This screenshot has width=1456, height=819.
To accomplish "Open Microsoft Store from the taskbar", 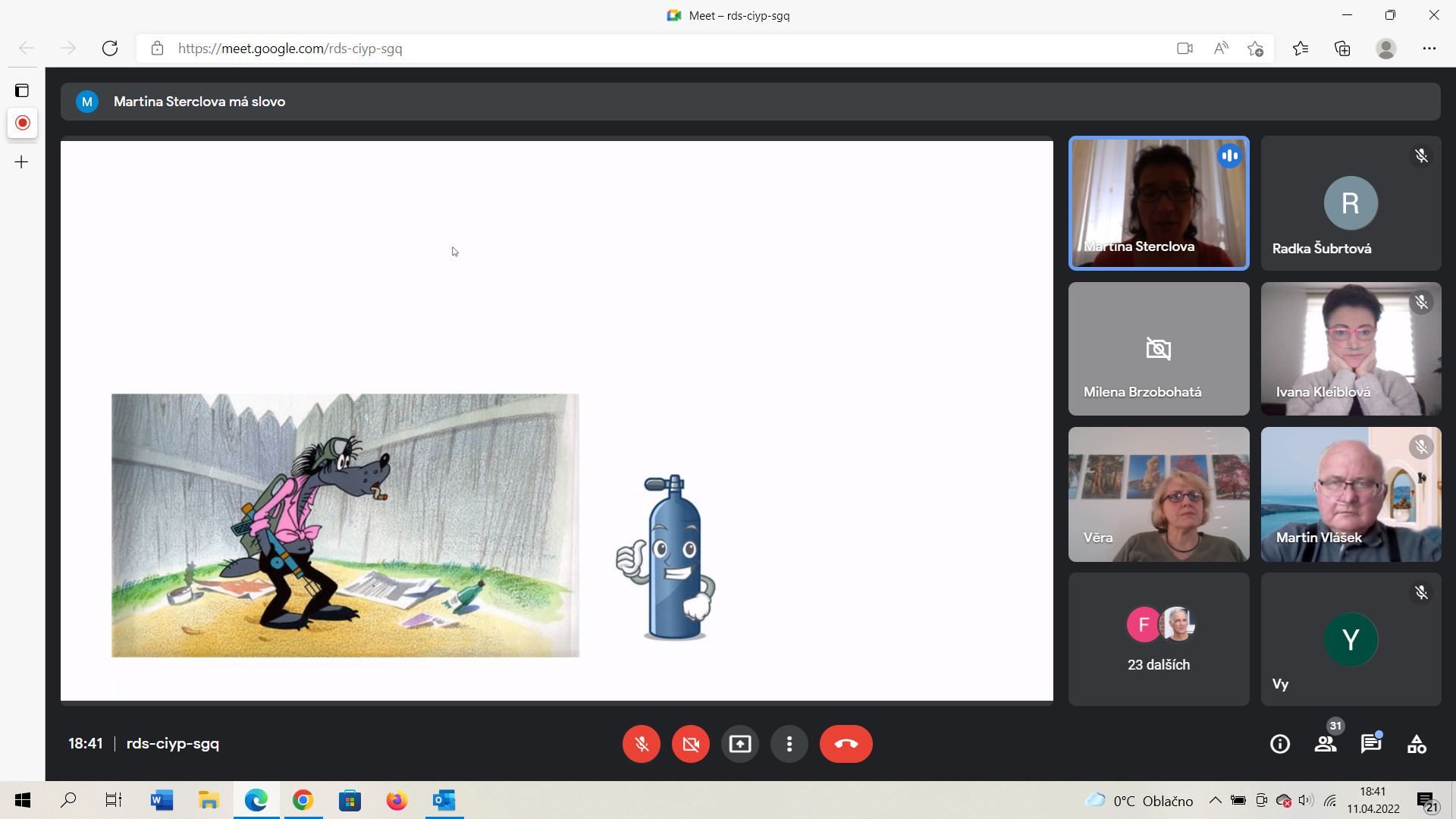I will (350, 800).
